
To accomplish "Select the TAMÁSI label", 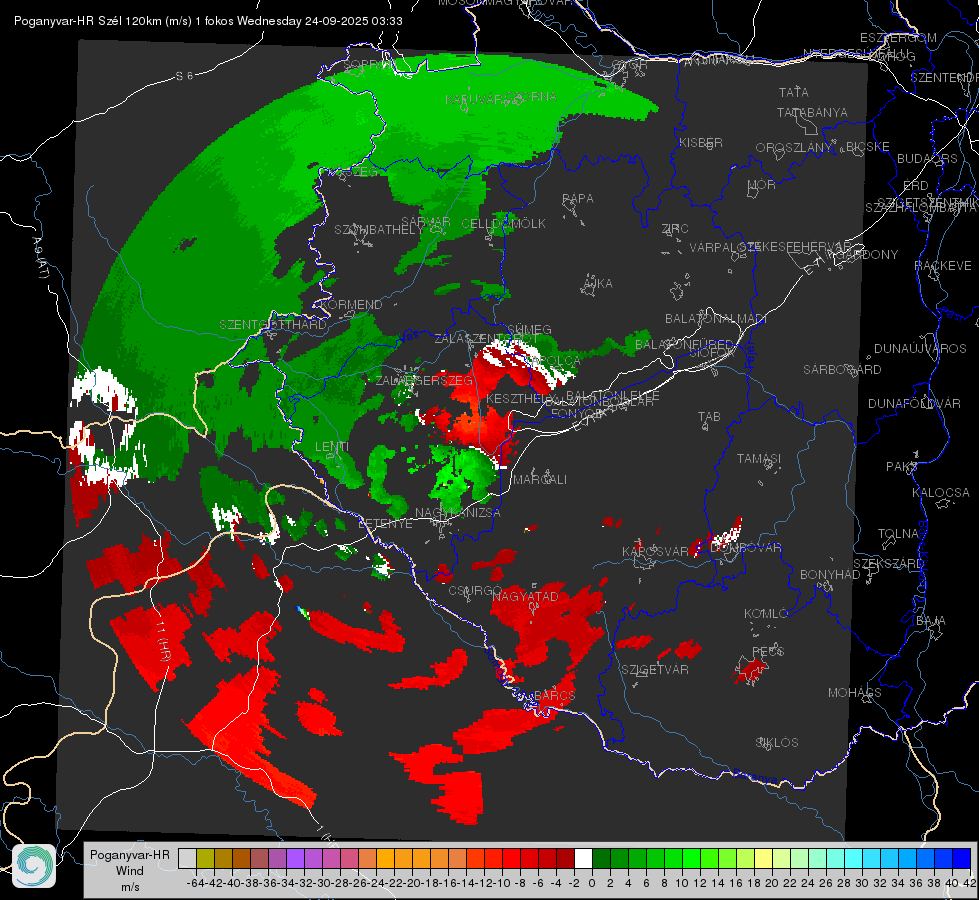I will (759, 458).
